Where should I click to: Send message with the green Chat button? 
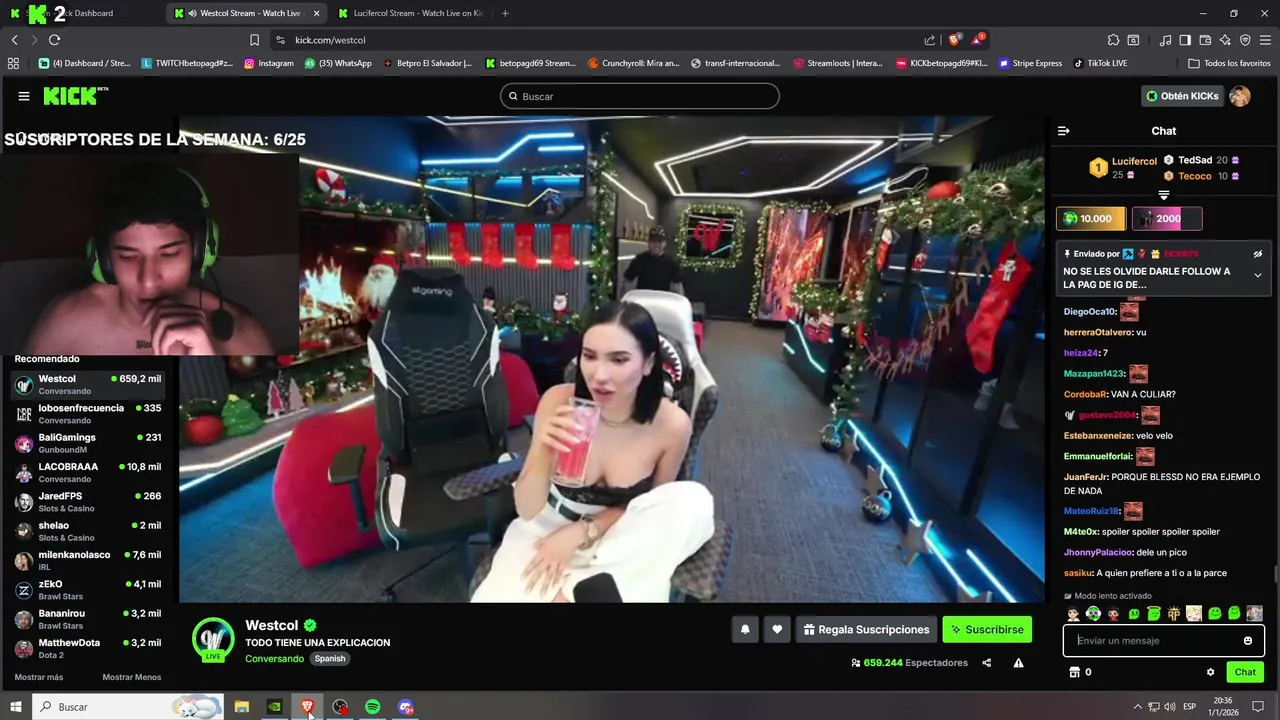tap(1245, 672)
